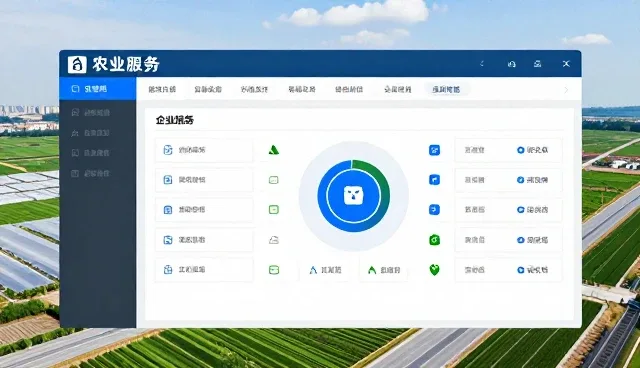The height and width of the screenshot is (368, 640).
Task: Open the fourth service card on the left
Action: [x=204, y=240]
